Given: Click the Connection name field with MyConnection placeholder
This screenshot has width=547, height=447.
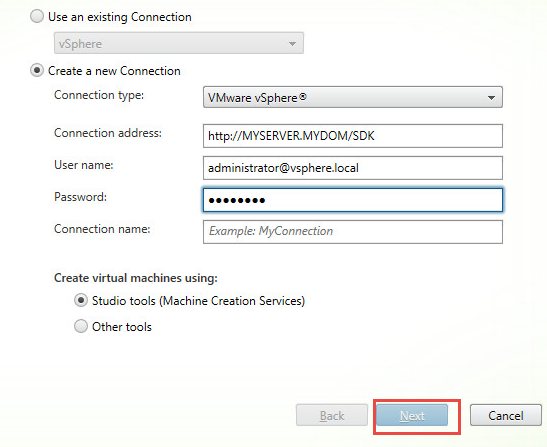Looking at the screenshot, I should (353, 232).
